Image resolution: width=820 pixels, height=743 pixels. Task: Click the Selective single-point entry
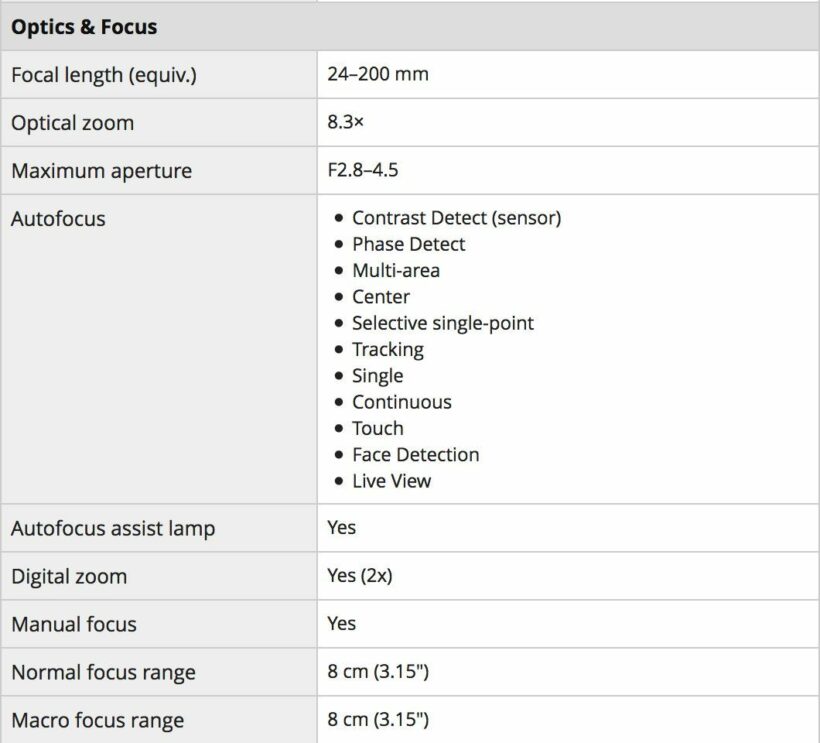click(443, 323)
